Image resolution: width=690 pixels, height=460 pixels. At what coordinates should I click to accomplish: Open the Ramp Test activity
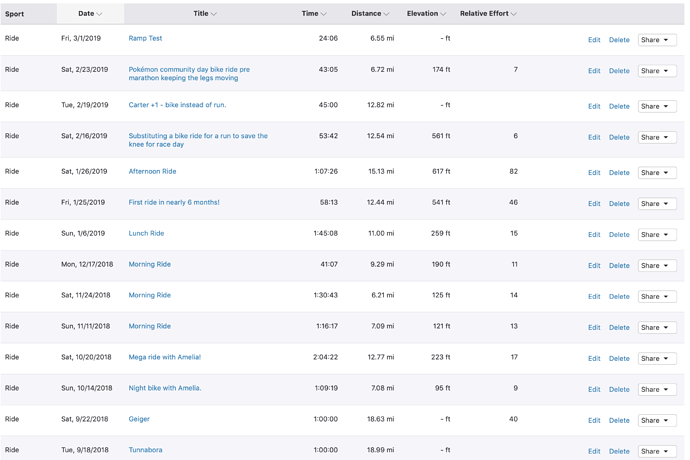point(145,38)
